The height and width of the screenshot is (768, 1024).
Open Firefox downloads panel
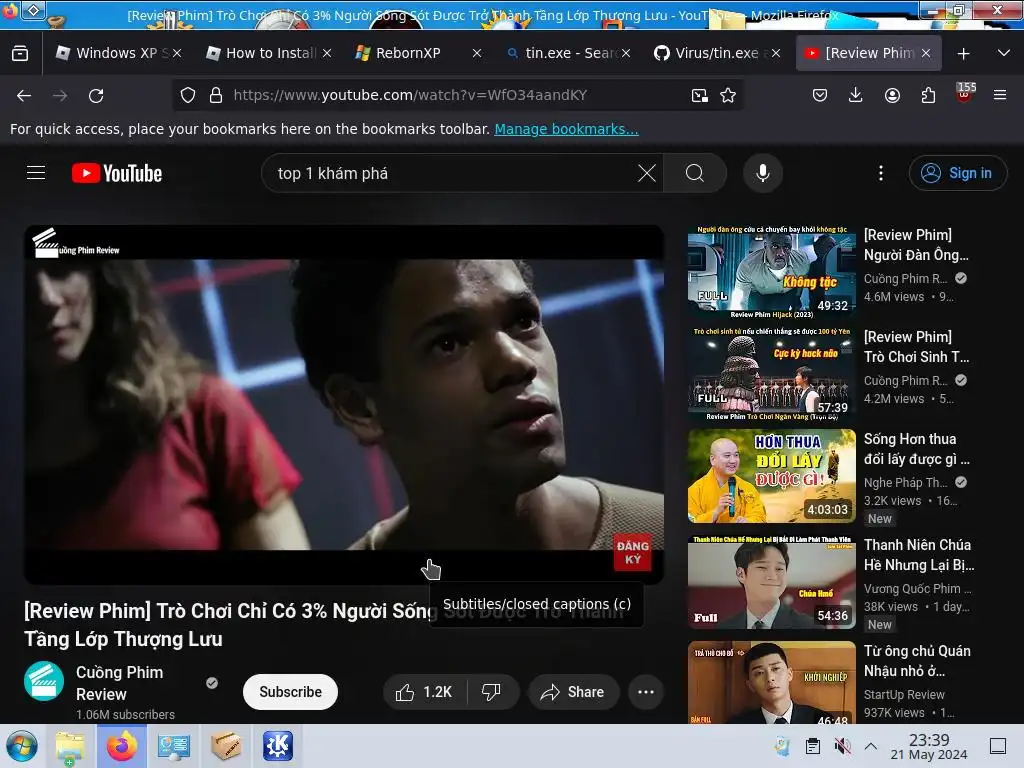(x=856, y=95)
